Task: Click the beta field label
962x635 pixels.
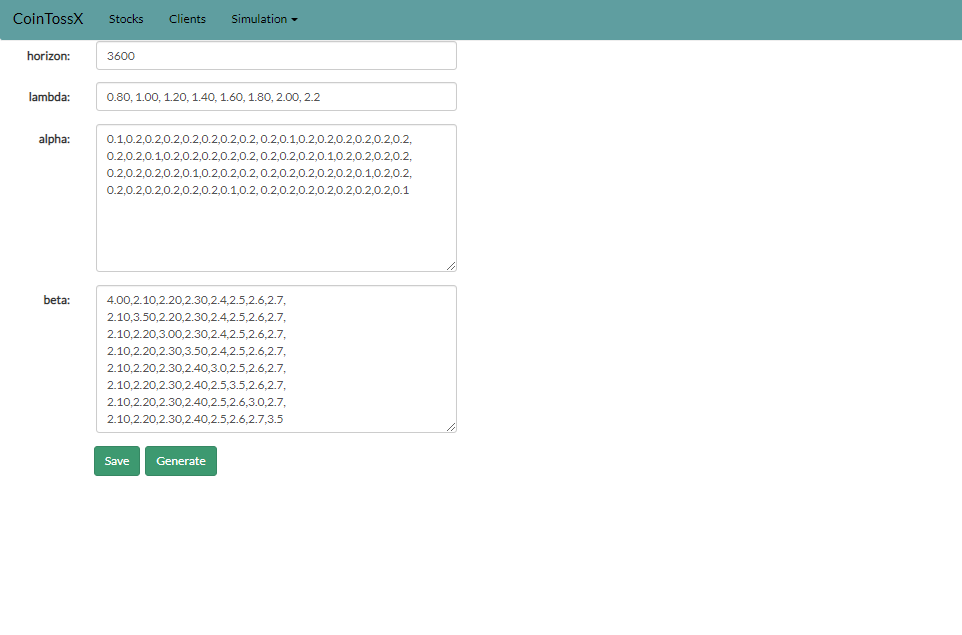Action: 56,300
